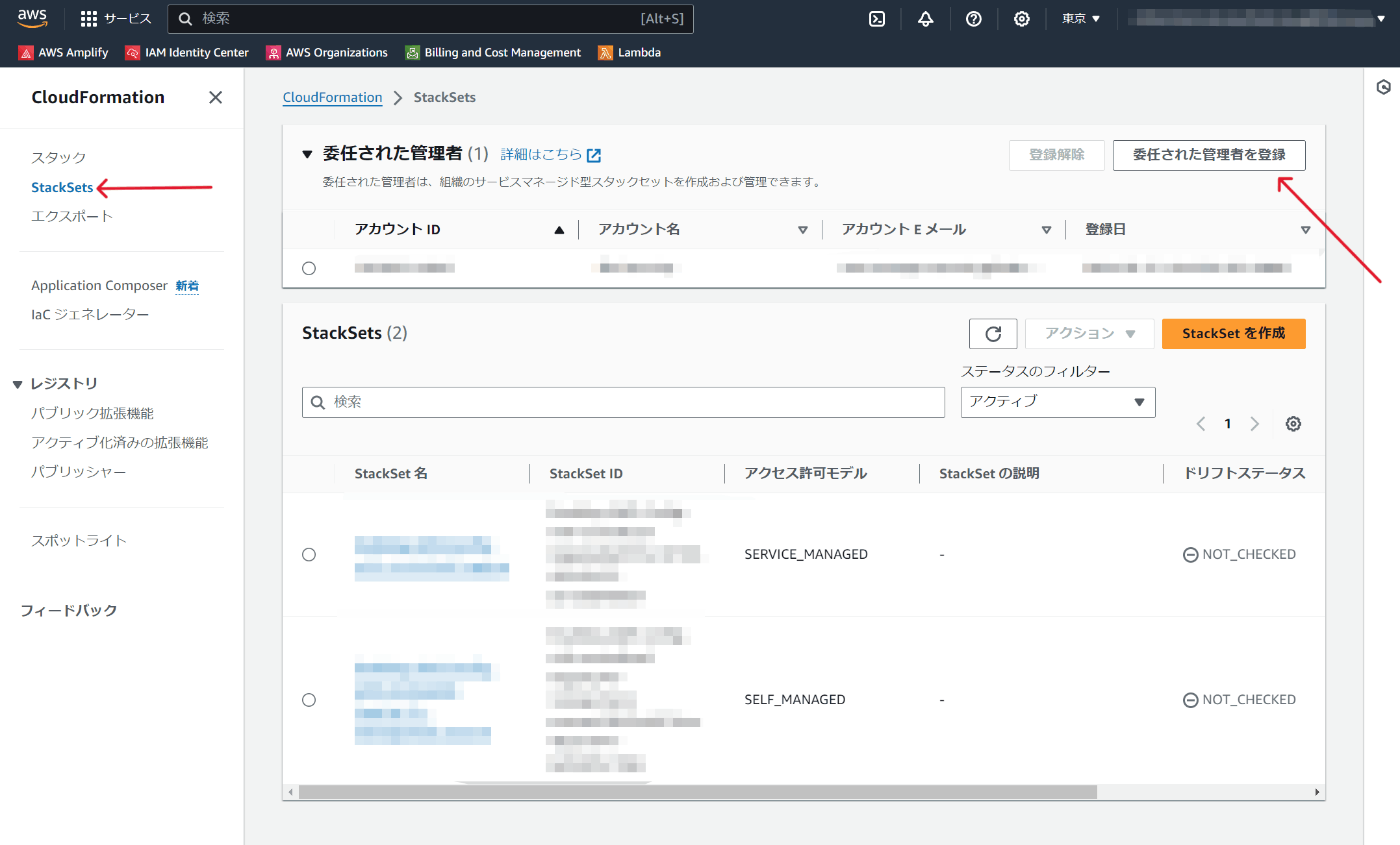Viewport: 1400px width, 845px height.
Task: Open the account menu dropdown arrow
Action: pos(1381,19)
